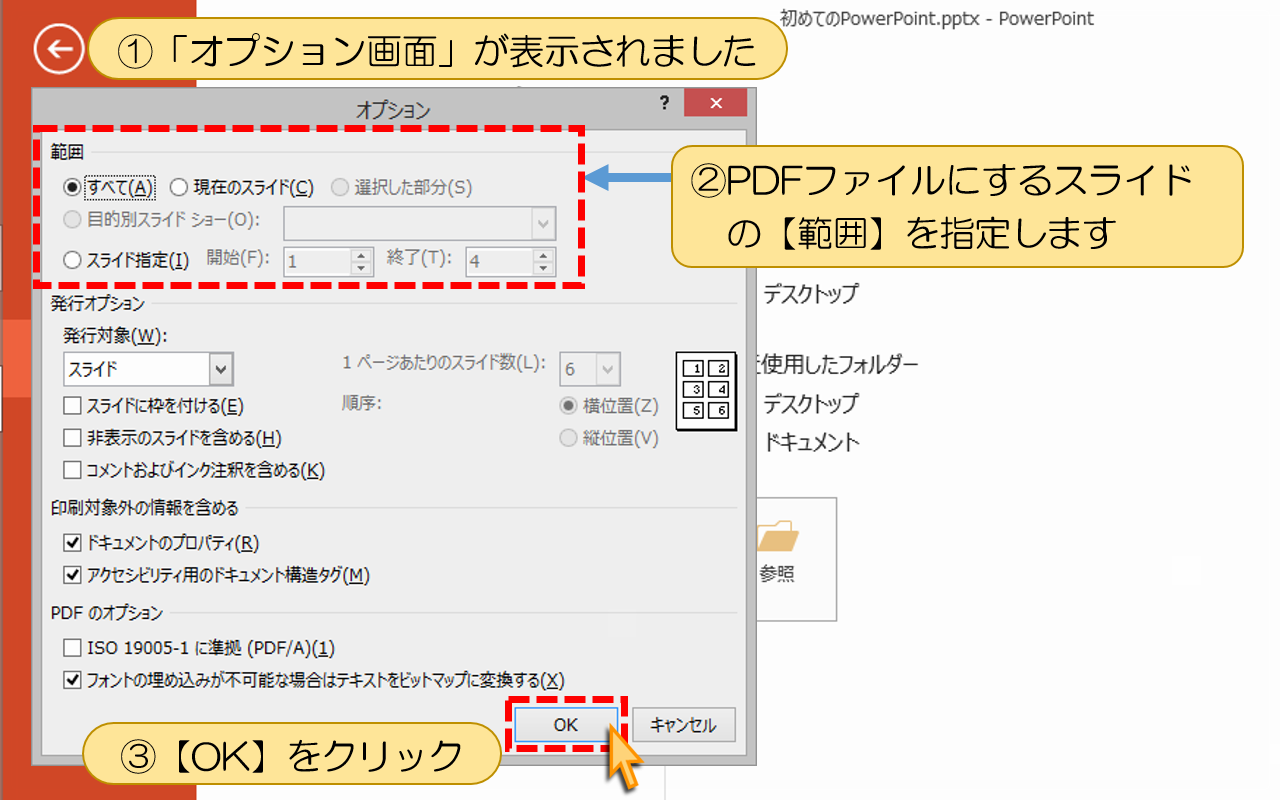Screen dimensions: 1280x800
Task: Select ドキュメント folder in backstage list
Action: pyautogui.click(x=810, y=442)
